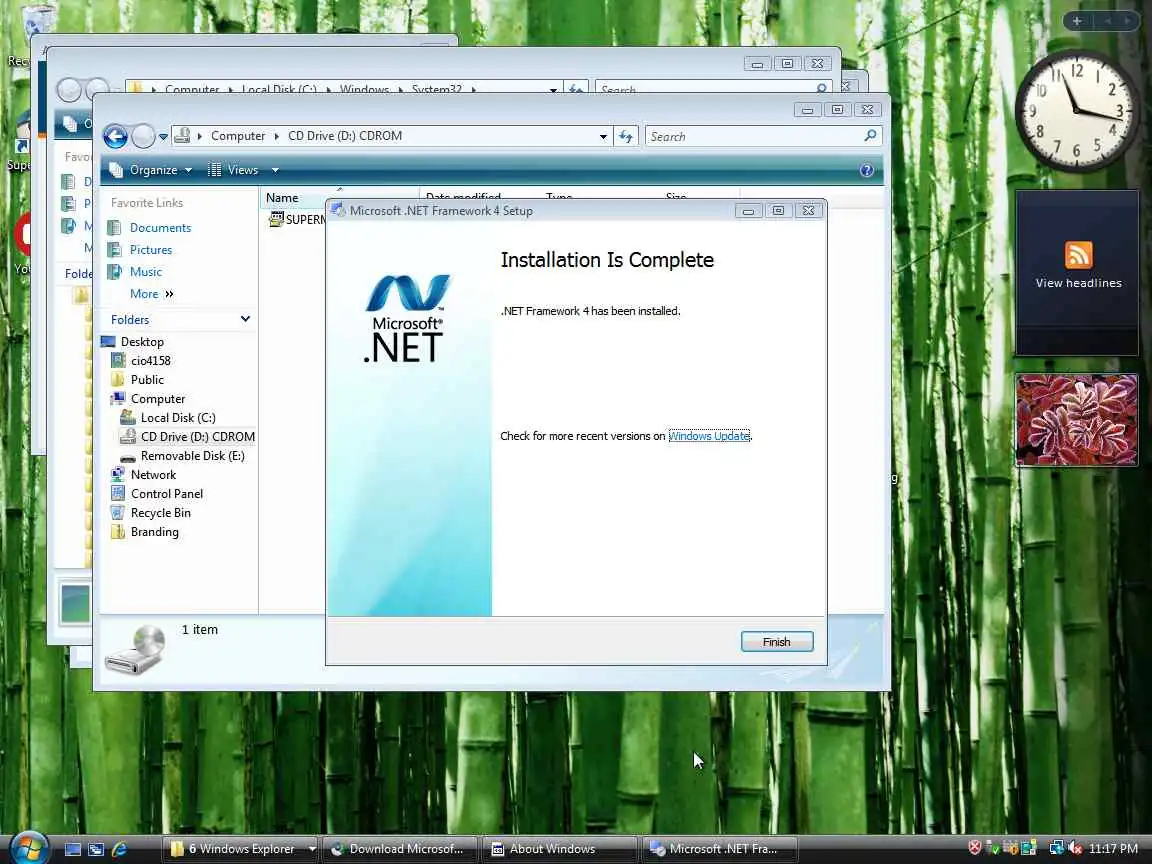Select Removable Disk (E:) in tree
Image resolution: width=1152 pixels, height=864 pixels.
pyautogui.click(x=192, y=456)
